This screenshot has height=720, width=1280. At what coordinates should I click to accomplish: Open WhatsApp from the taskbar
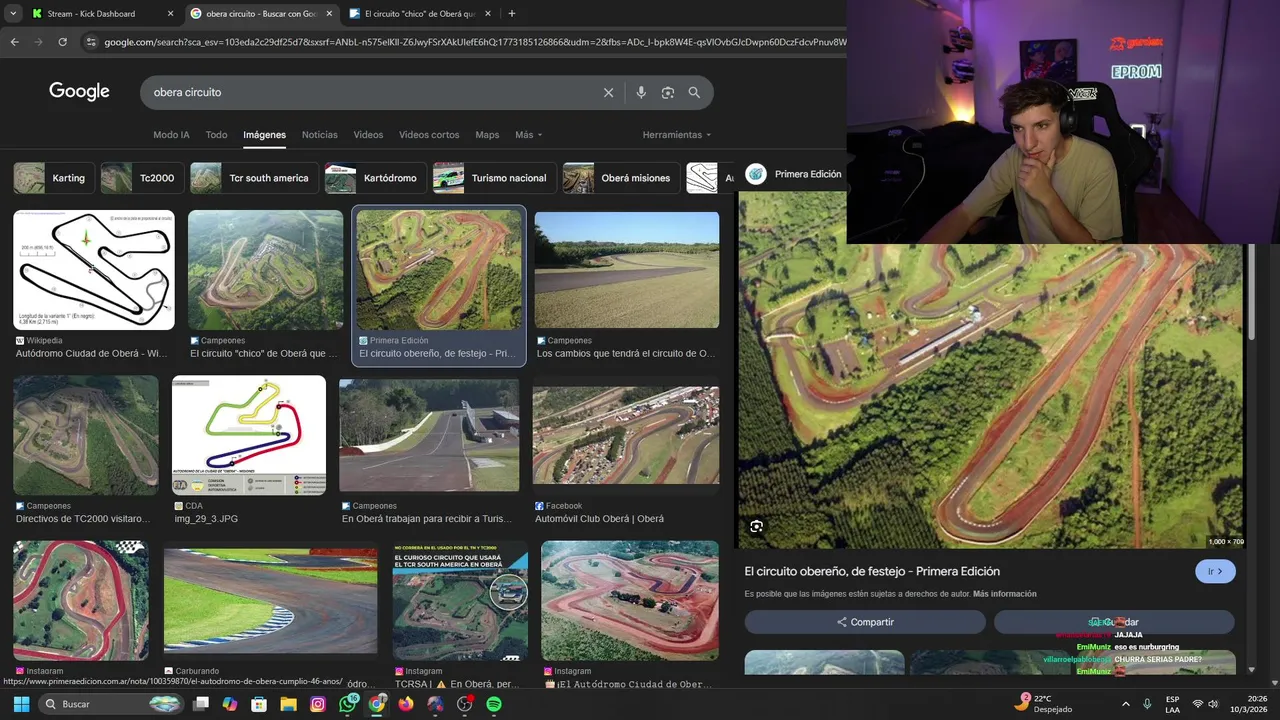pos(347,704)
